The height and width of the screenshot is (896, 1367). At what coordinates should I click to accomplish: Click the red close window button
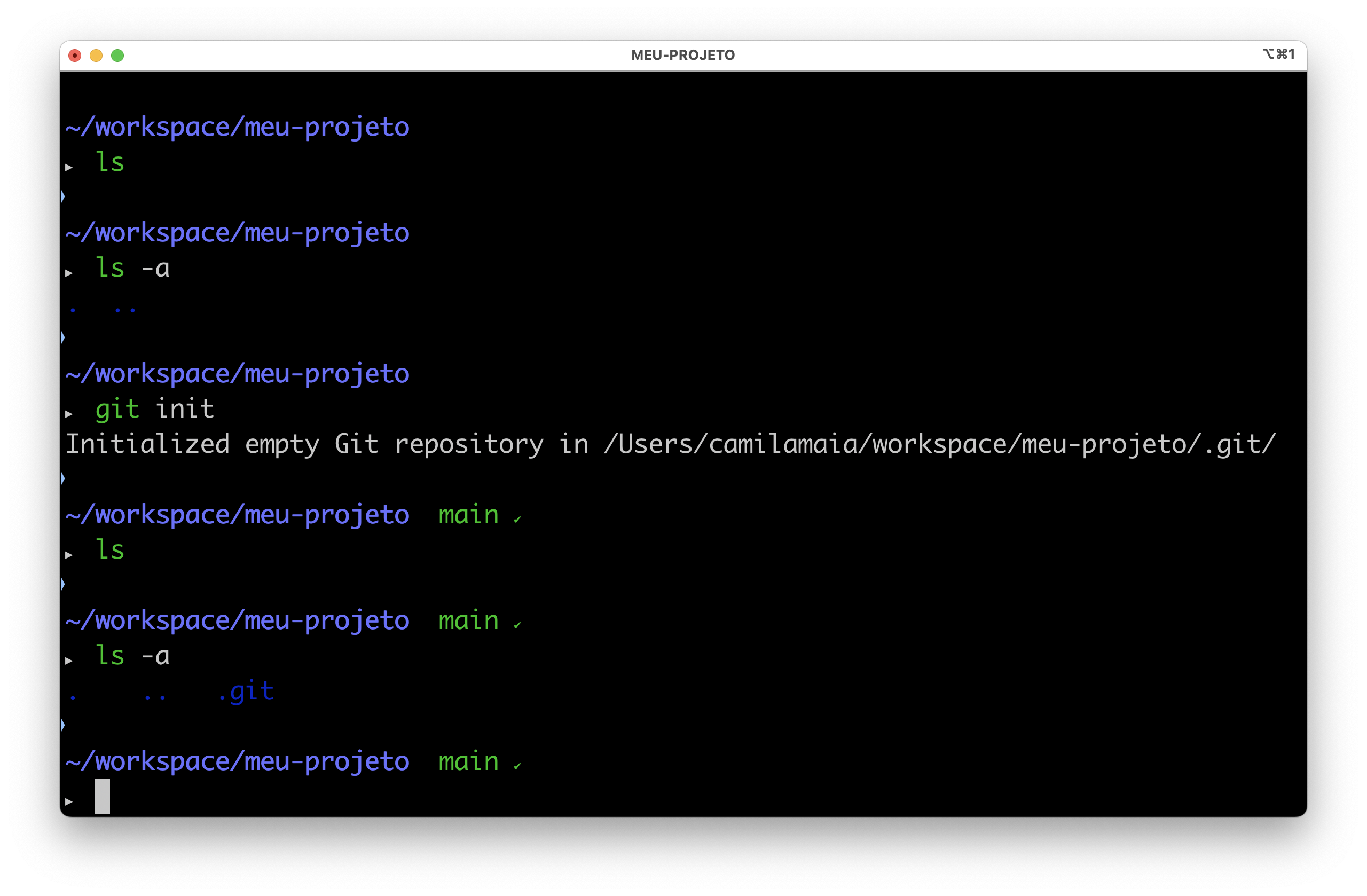point(75,55)
